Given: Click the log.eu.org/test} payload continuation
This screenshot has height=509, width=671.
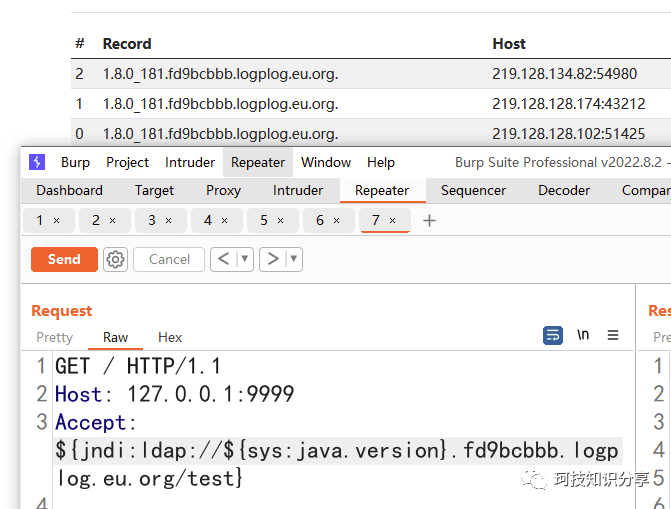Looking at the screenshot, I should click(149, 479).
